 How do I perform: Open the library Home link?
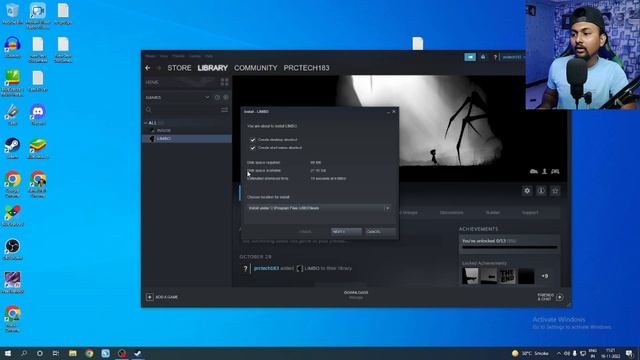pyautogui.click(x=152, y=82)
